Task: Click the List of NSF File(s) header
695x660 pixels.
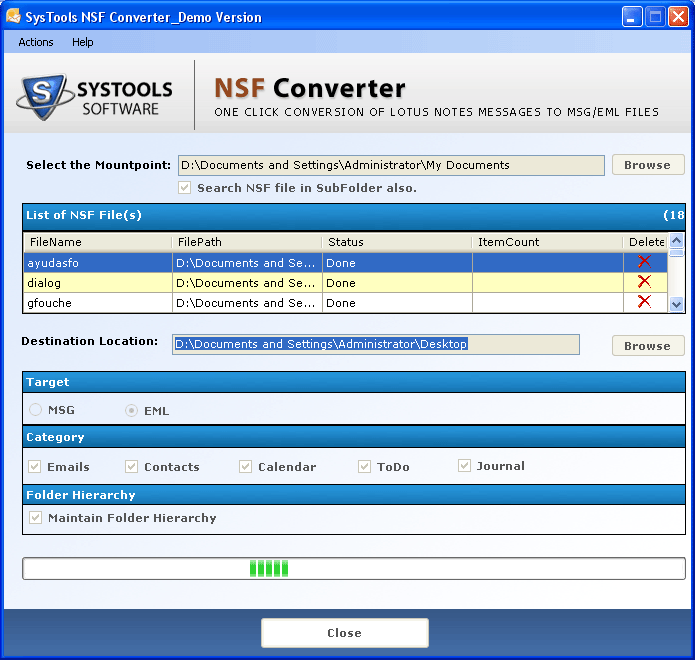Action: pyautogui.click(x=354, y=216)
